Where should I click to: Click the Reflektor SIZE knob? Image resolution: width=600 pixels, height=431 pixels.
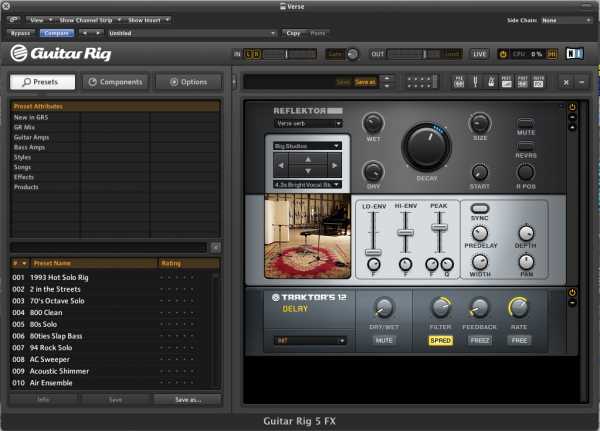coord(480,123)
